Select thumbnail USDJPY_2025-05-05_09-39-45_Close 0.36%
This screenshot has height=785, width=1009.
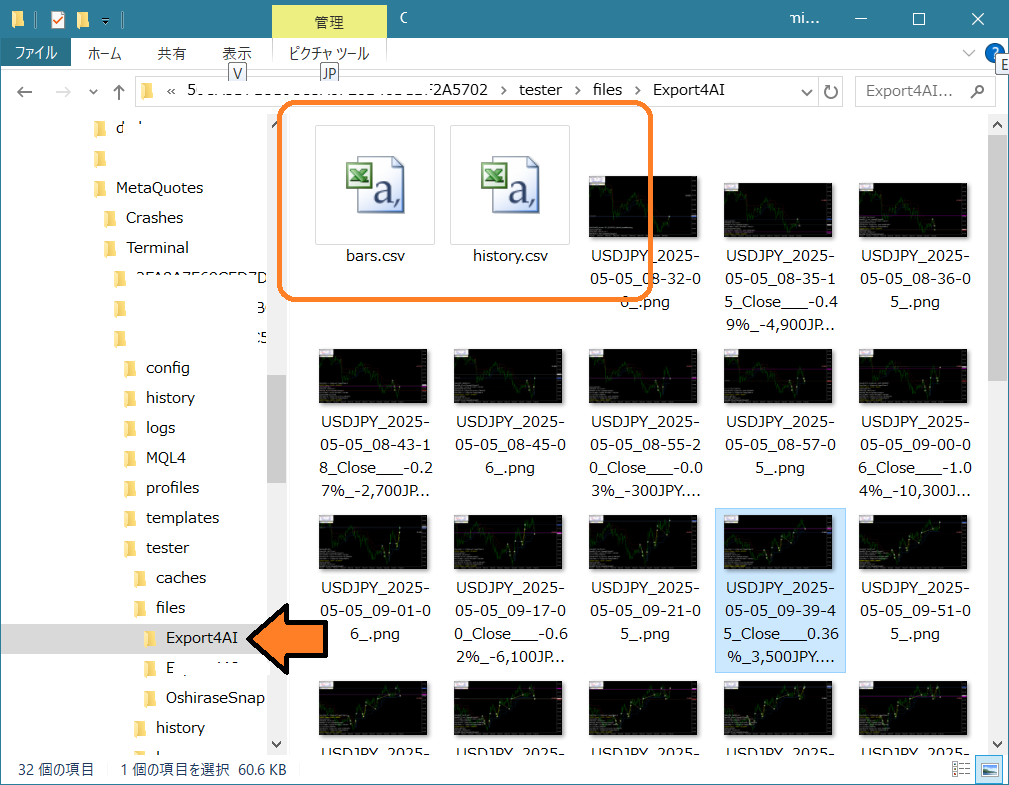[780, 590]
